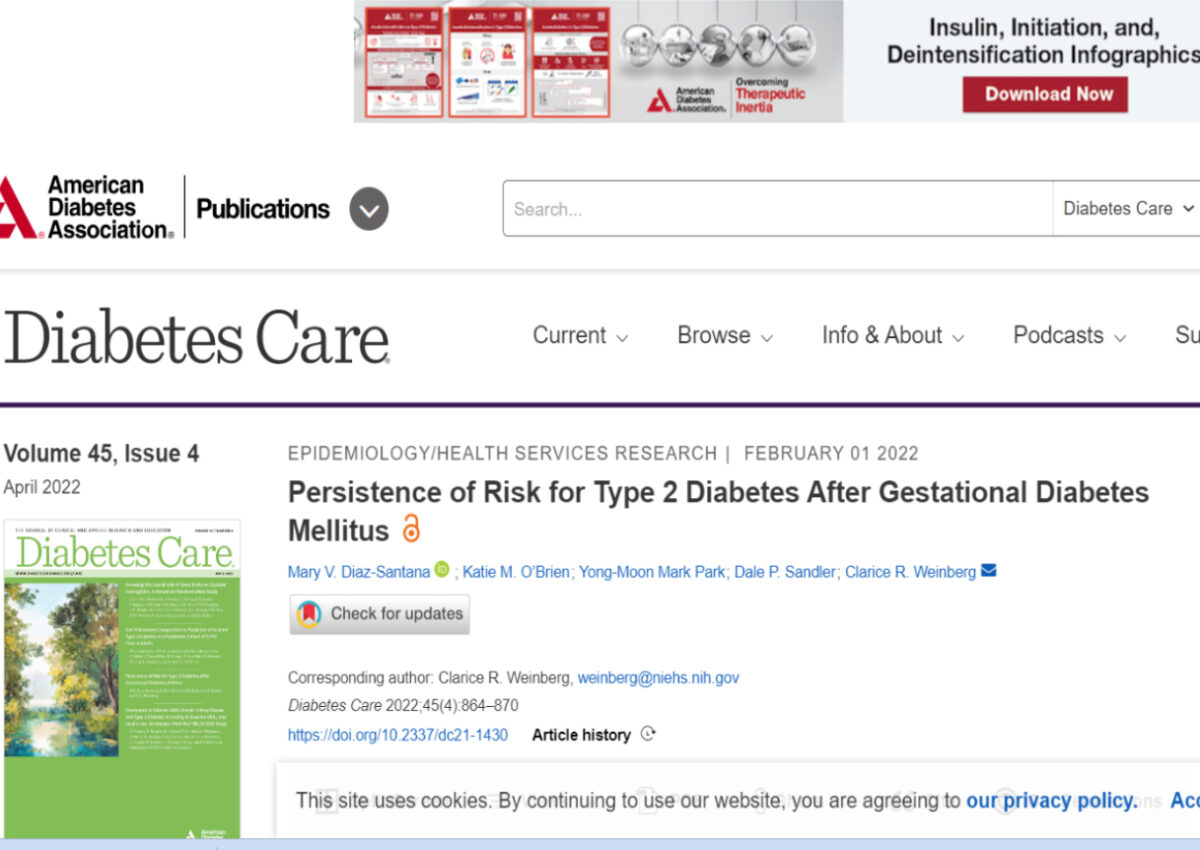Open author Dale P. Sandler
Screen dimensions: 1200x850
(785, 572)
